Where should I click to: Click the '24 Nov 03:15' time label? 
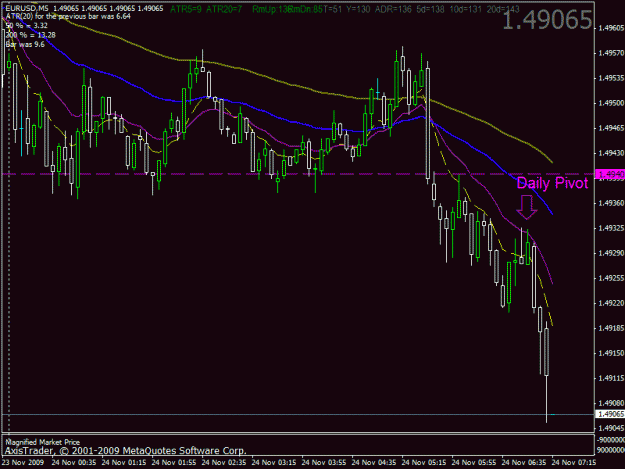coord(274,463)
